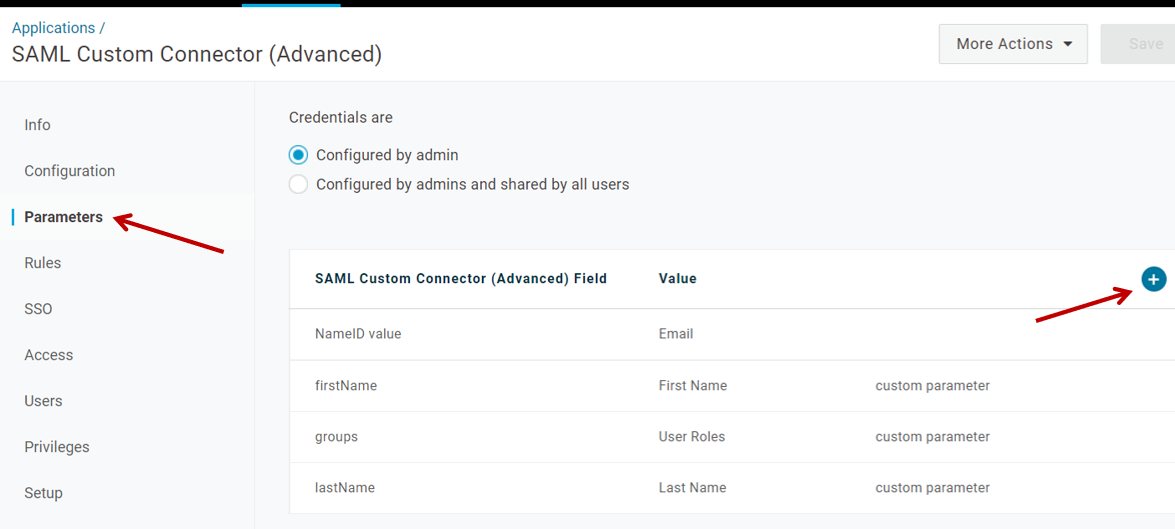Viewport: 1175px width, 529px height.
Task: Open the Privileges section
Action: click(57, 447)
